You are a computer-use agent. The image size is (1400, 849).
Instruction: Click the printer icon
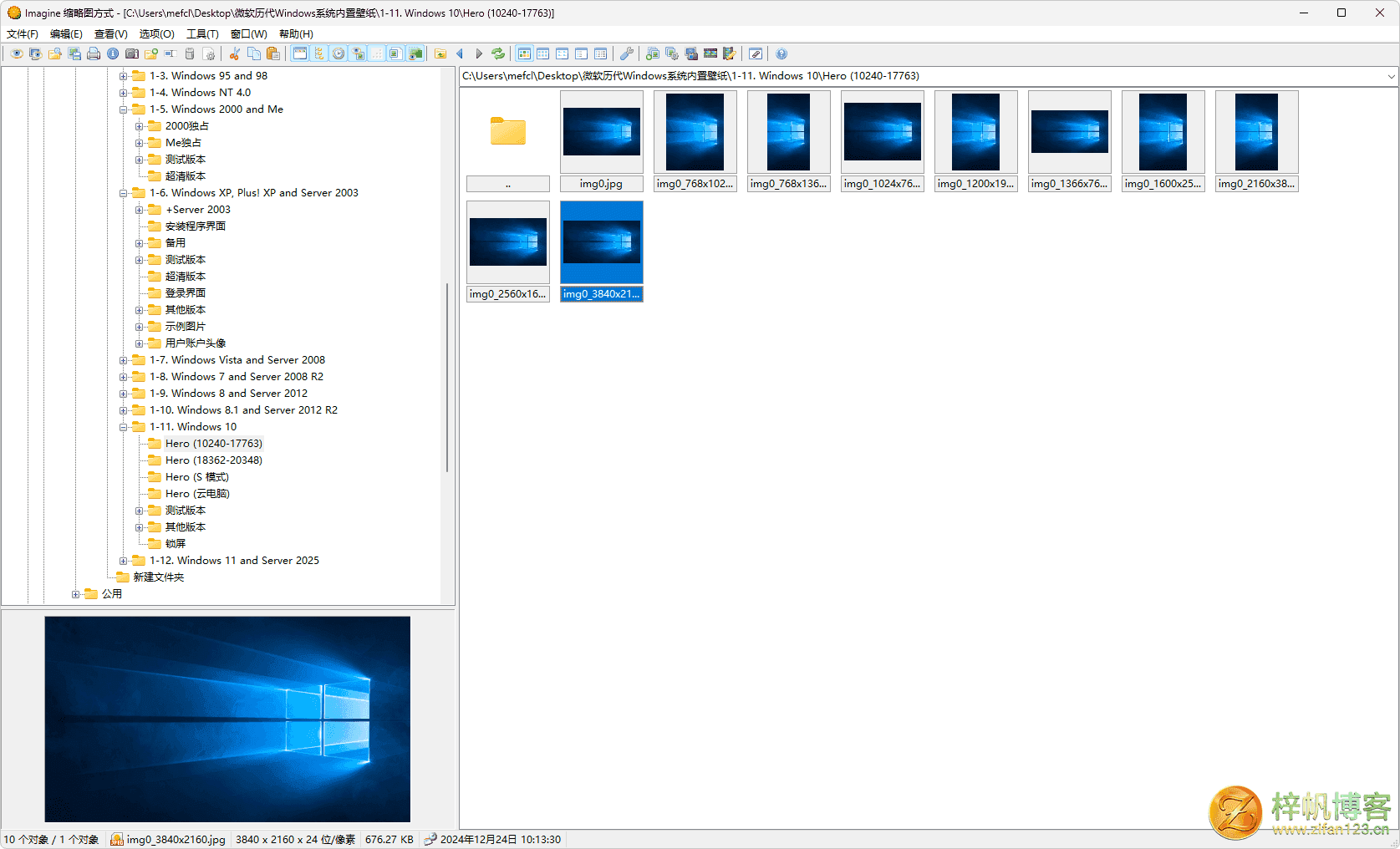pyautogui.click(x=93, y=53)
